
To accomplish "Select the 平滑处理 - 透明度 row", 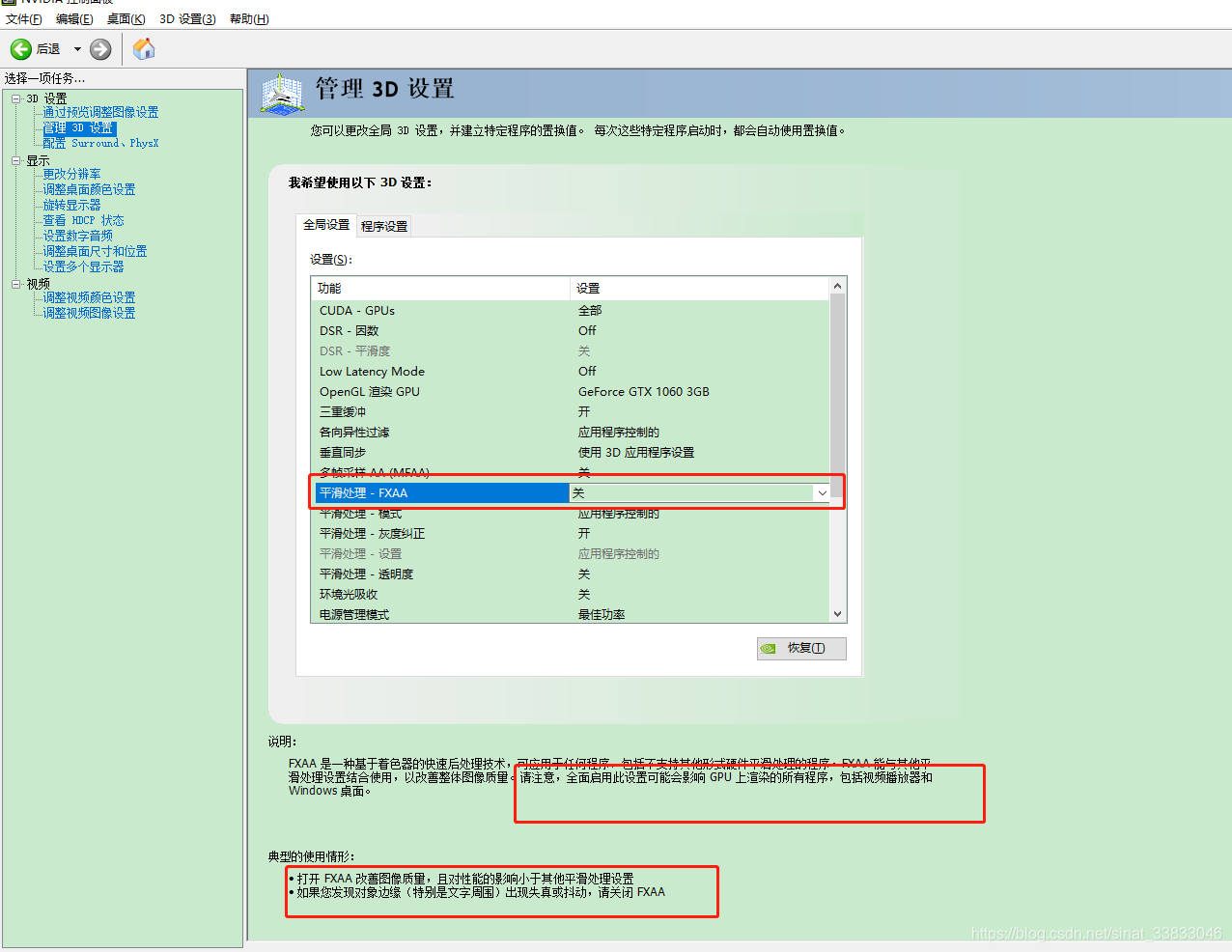I will (570, 574).
